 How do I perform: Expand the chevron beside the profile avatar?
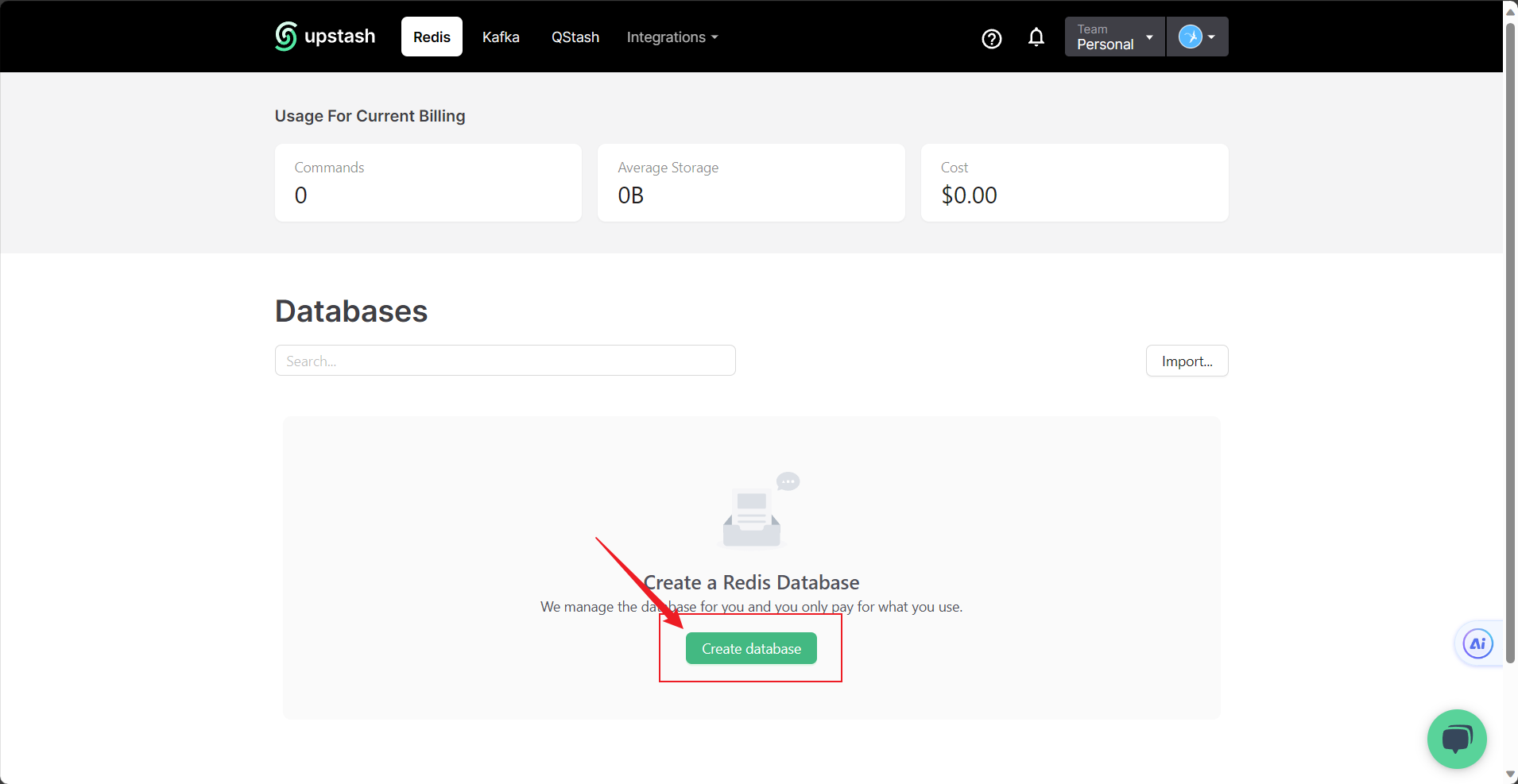pos(1211,37)
